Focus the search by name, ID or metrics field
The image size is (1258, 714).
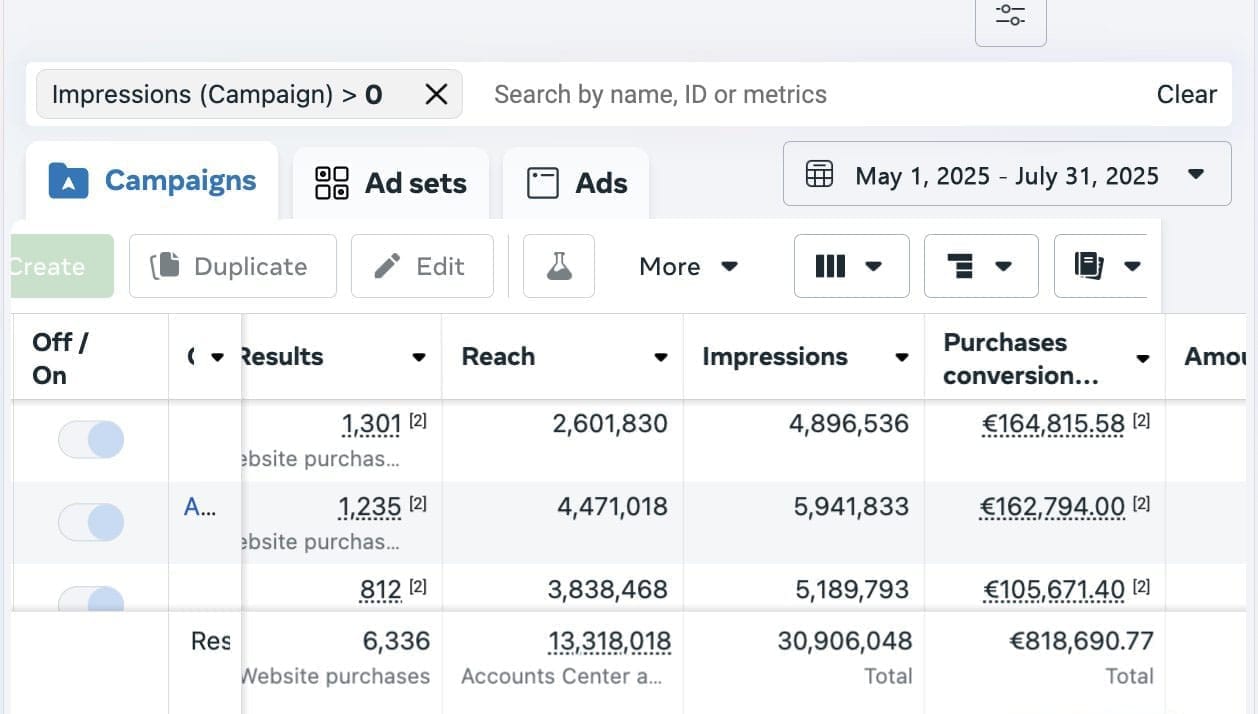point(800,94)
